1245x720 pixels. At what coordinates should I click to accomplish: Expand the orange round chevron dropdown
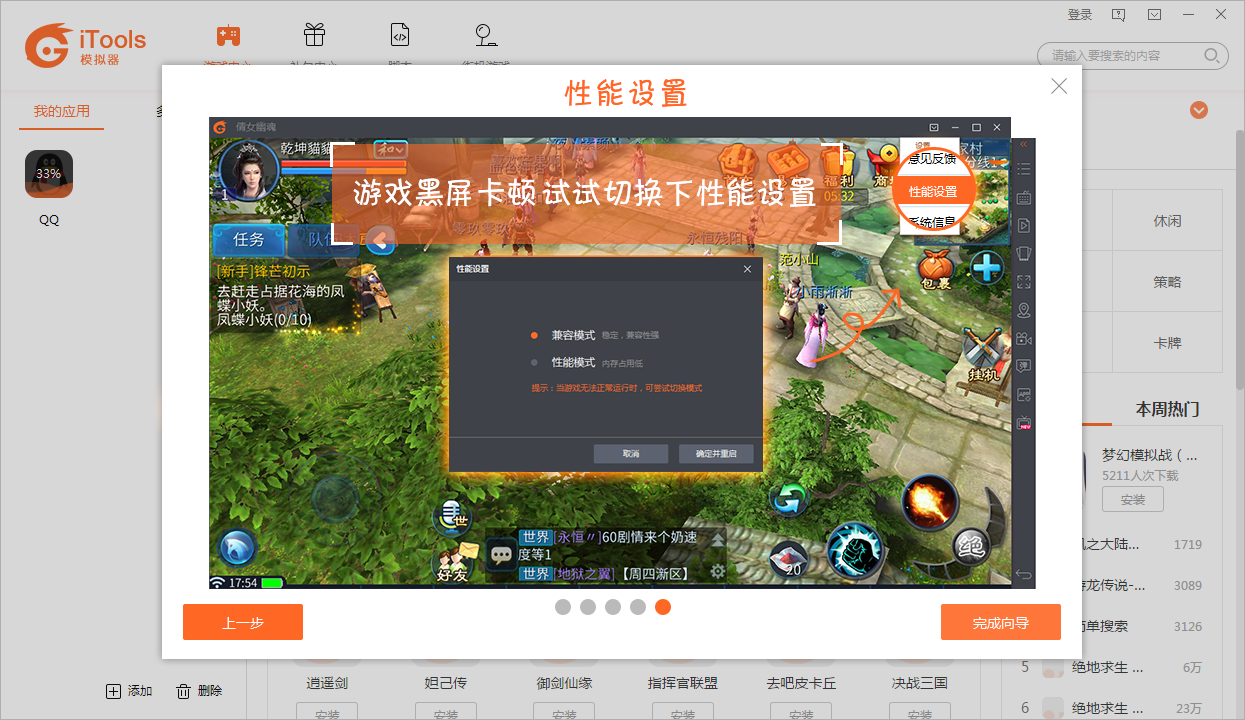1199,110
